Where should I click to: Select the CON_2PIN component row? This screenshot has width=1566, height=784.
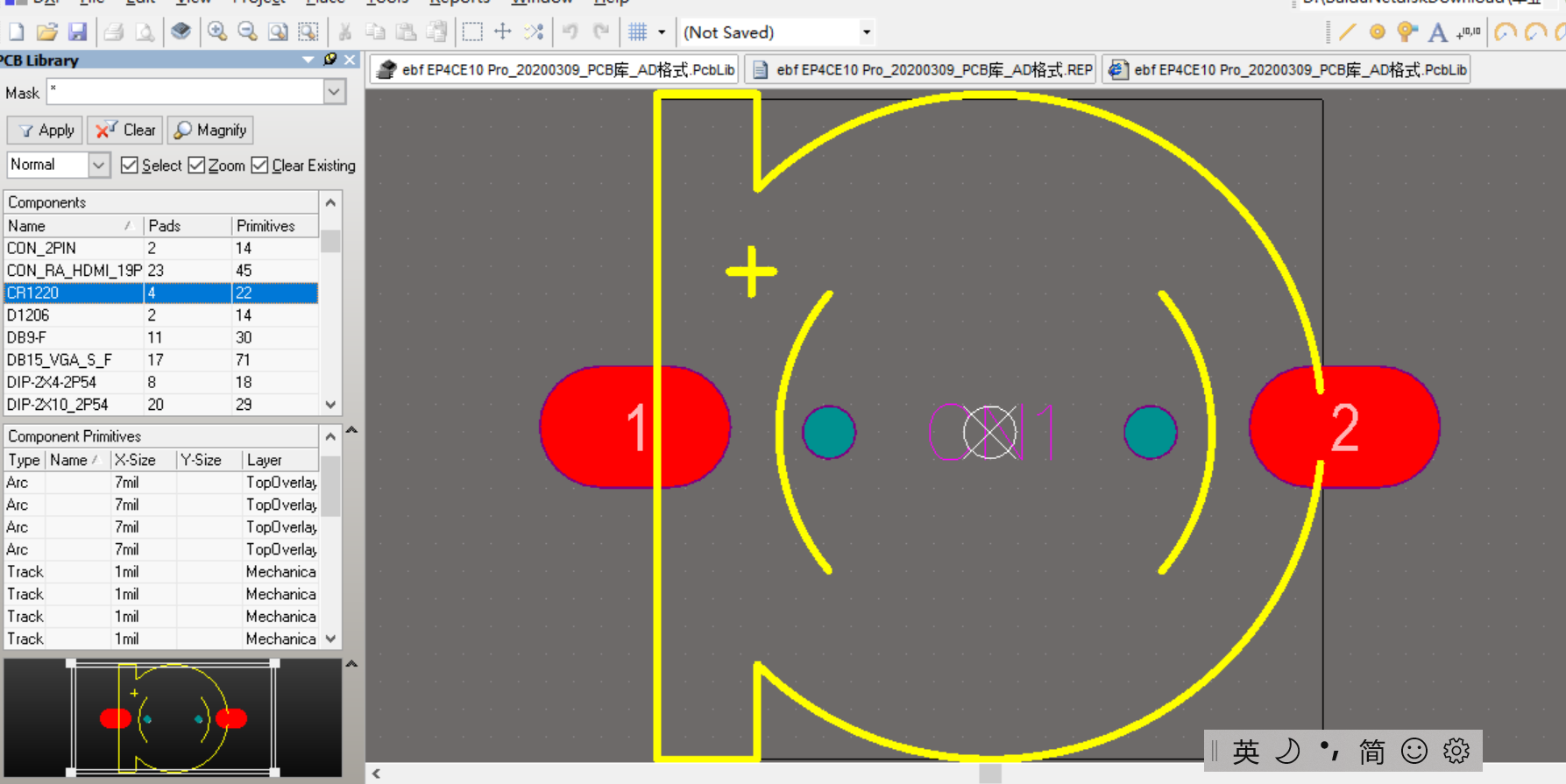[x=161, y=248]
